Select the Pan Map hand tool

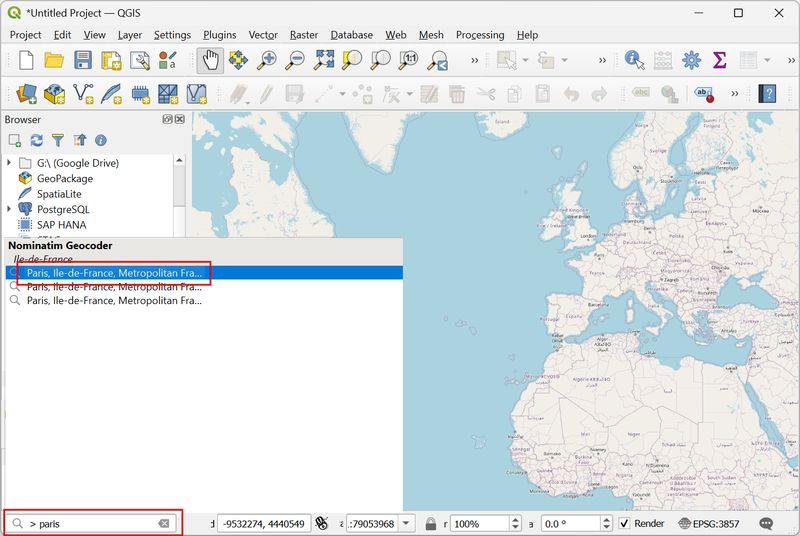(x=210, y=60)
